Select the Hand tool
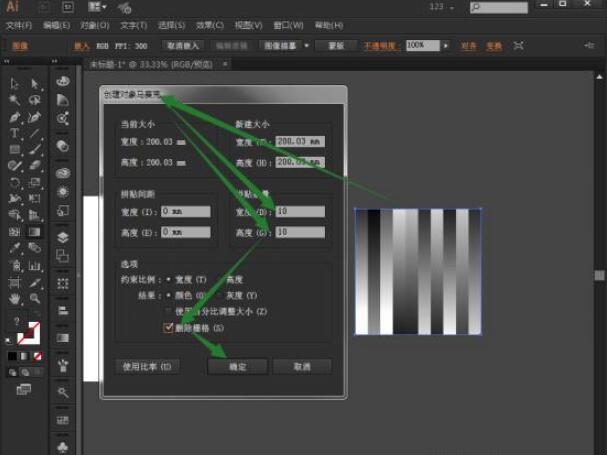The height and width of the screenshot is (455, 607). click(x=15, y=299)
